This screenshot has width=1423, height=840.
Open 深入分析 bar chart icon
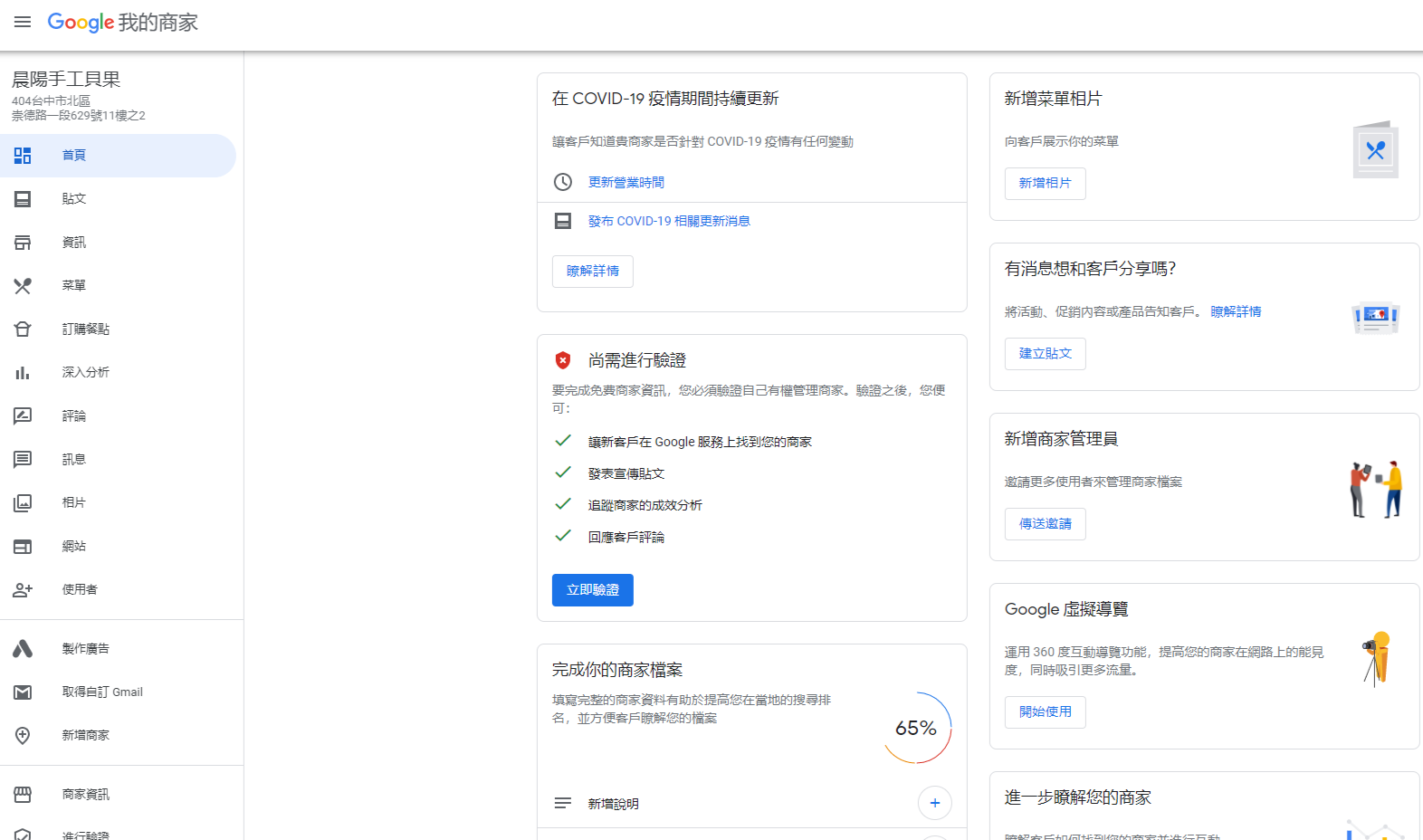(x=23, y=373)
